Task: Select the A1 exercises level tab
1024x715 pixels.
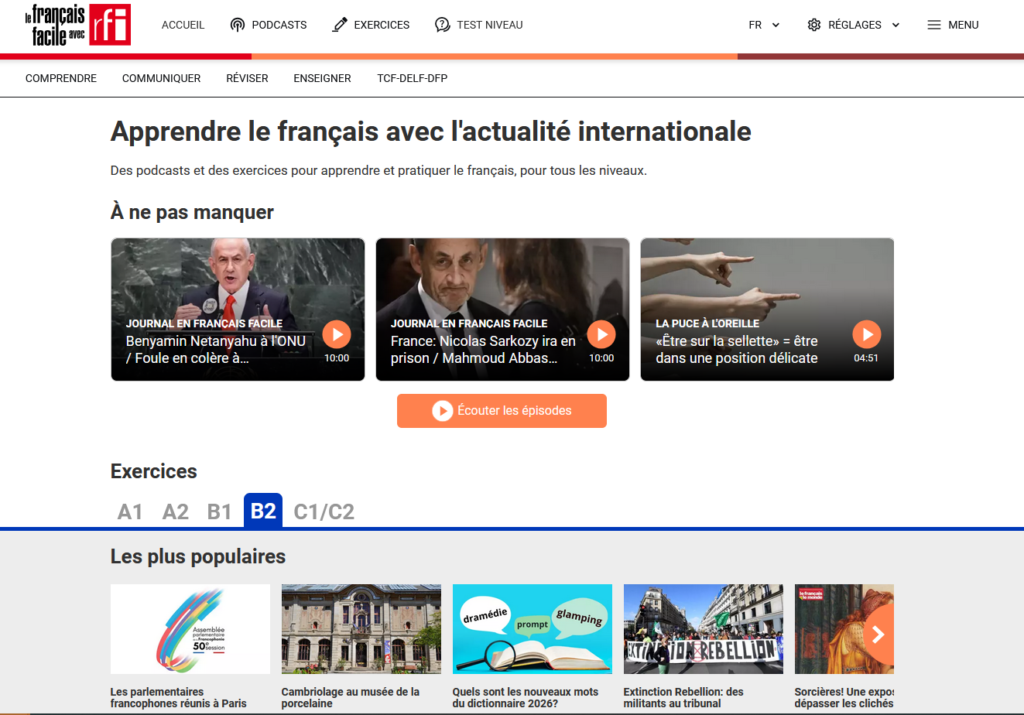Action: coord(130,512)
